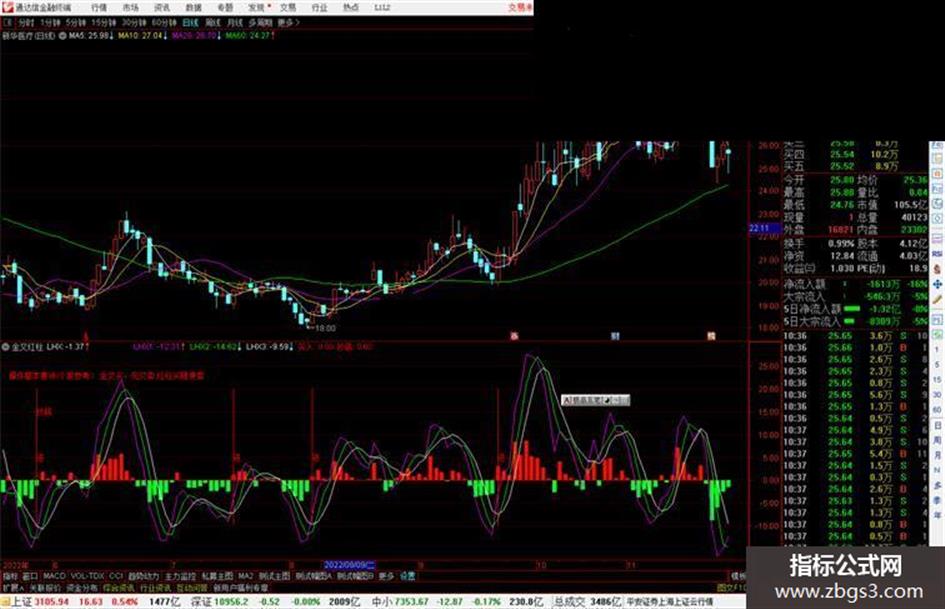
Task: Click the N period icon in right toolbar
Action: point(937,470)
